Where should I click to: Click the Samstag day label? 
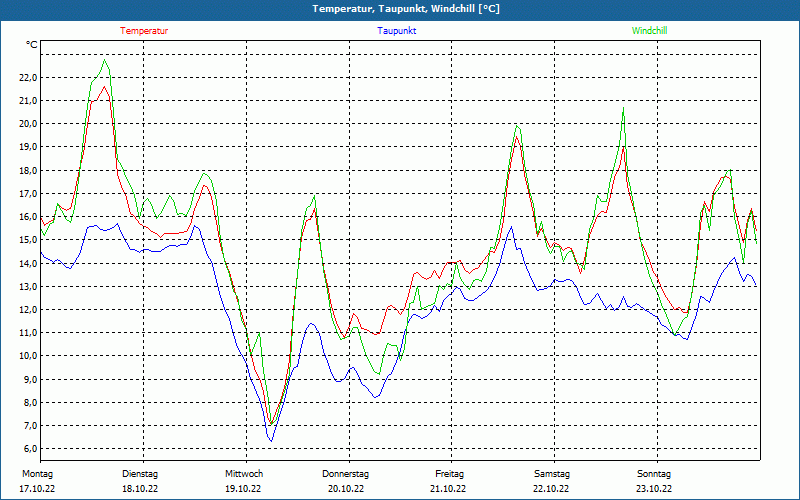click(552, 474)
